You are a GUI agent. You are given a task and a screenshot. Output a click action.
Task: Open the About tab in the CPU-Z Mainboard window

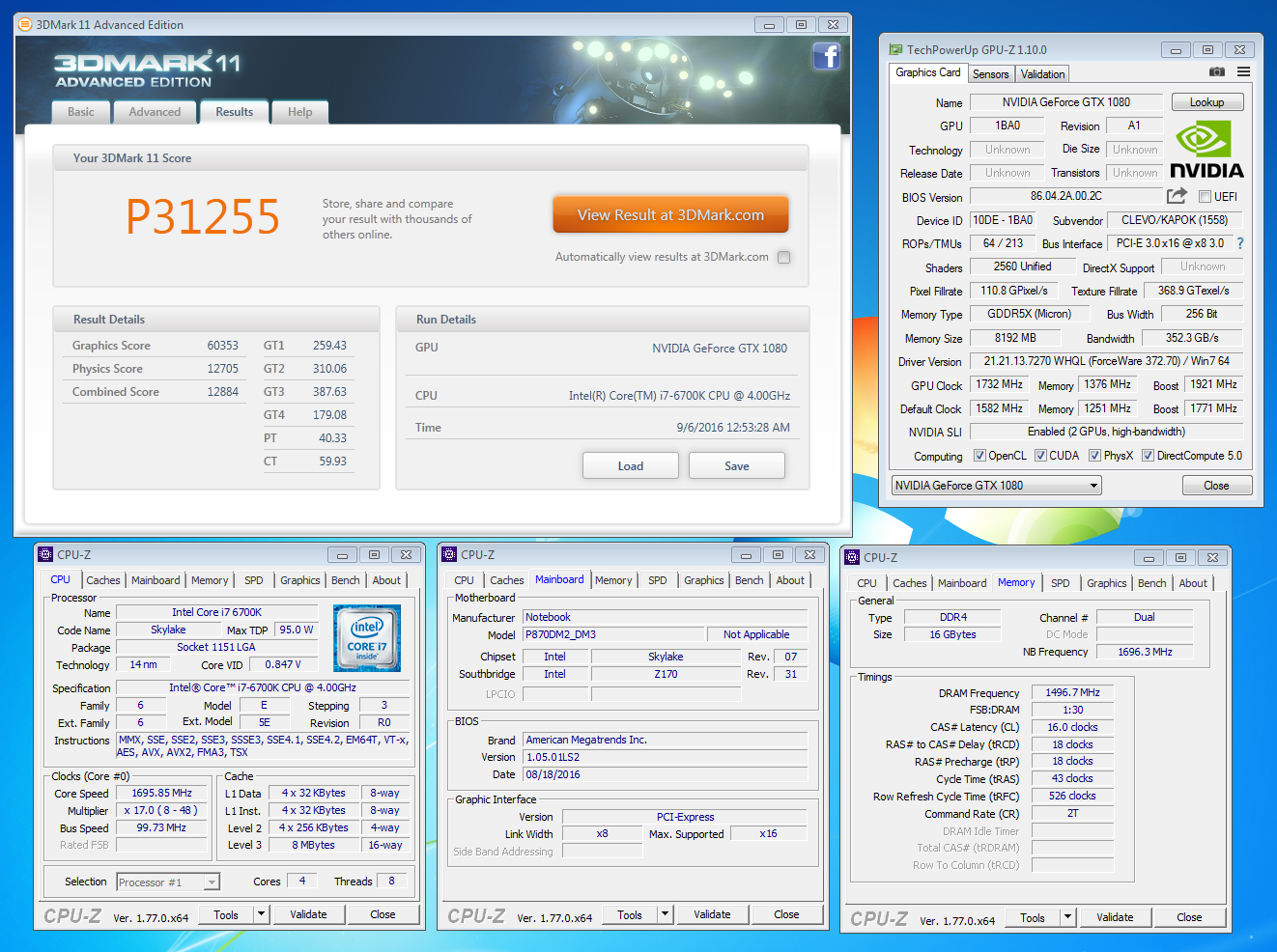click(x=790, y=580)
